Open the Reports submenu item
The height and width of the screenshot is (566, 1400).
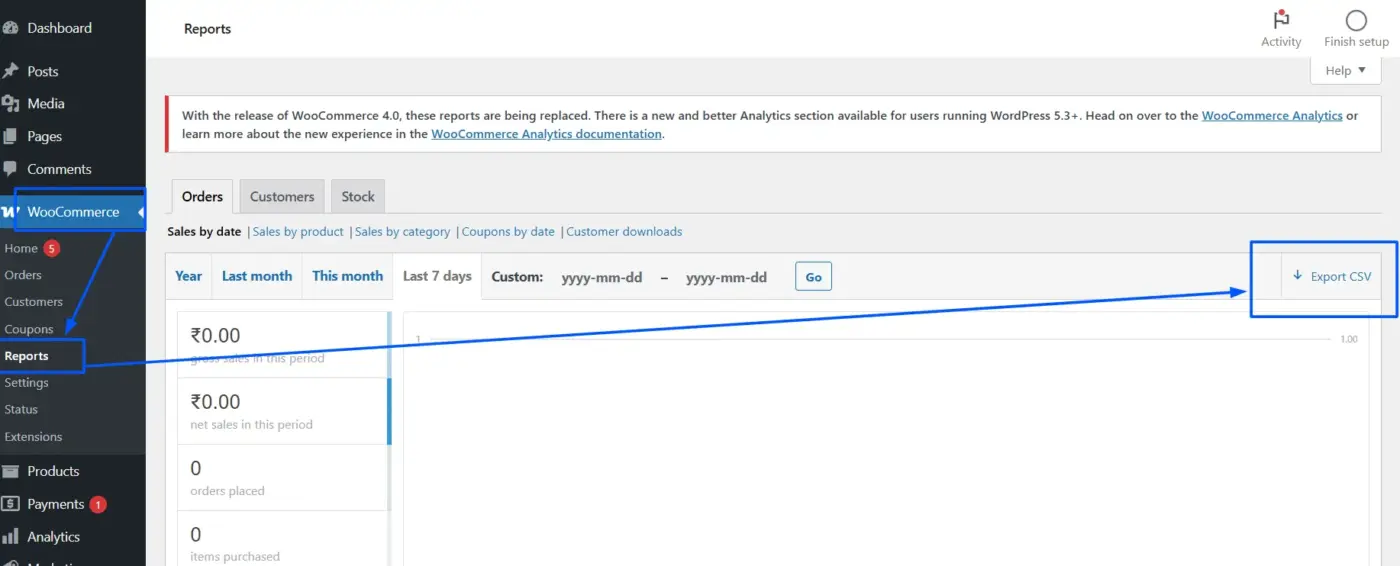(x=26, y=356)
